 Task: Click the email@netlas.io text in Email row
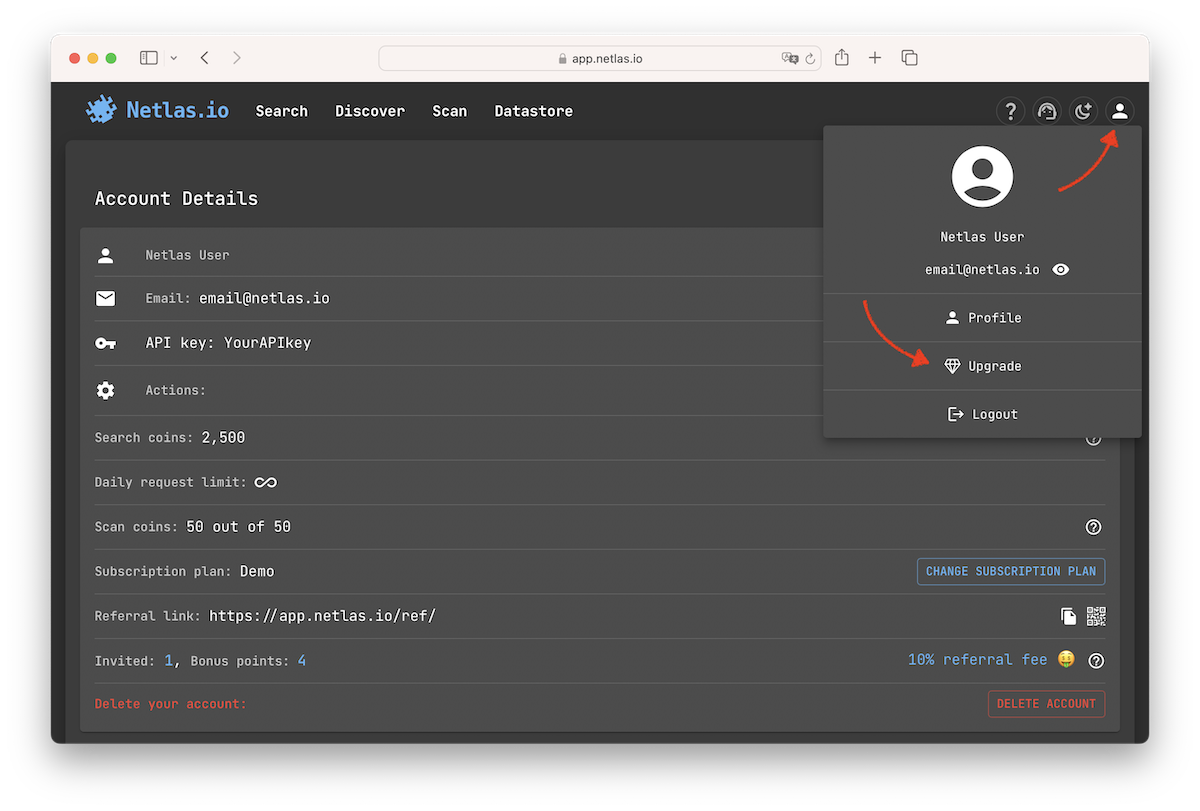[x=264, y=298]
